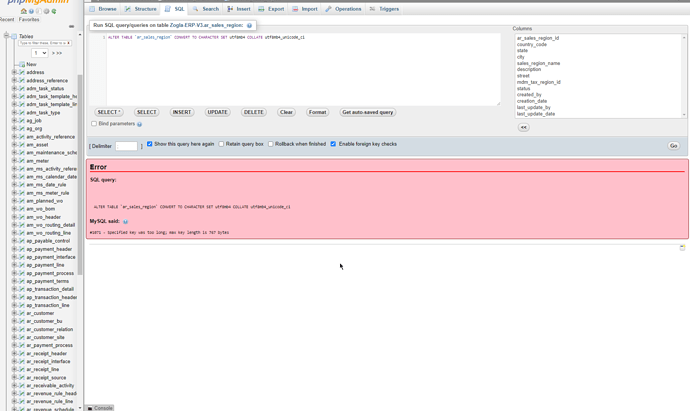Check Rollback when finished
This screenshot has height=411, width=690.
271,144
